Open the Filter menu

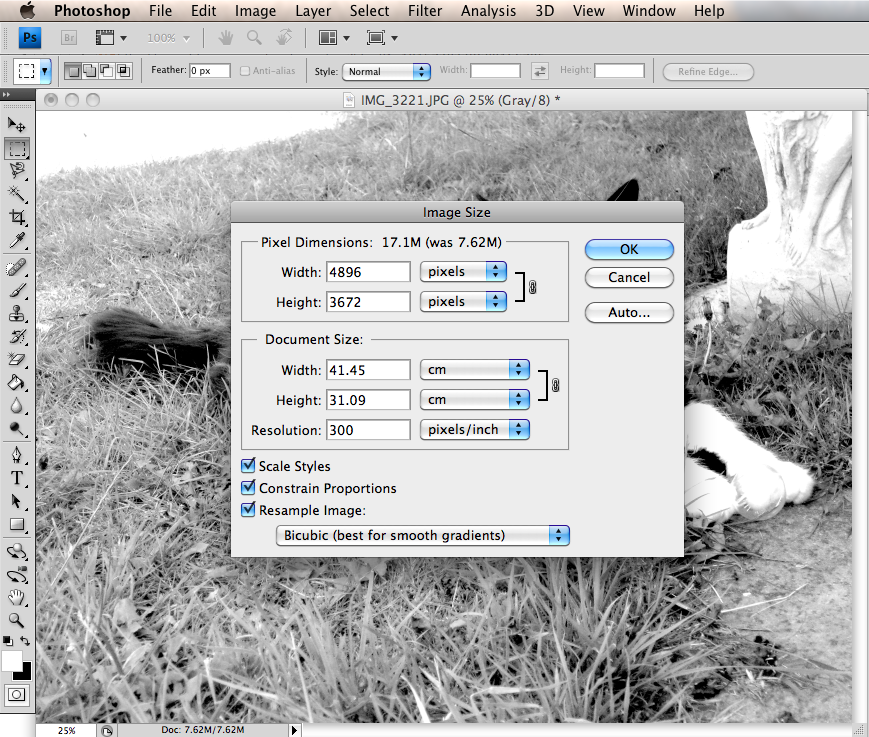[x=425, y=11]
